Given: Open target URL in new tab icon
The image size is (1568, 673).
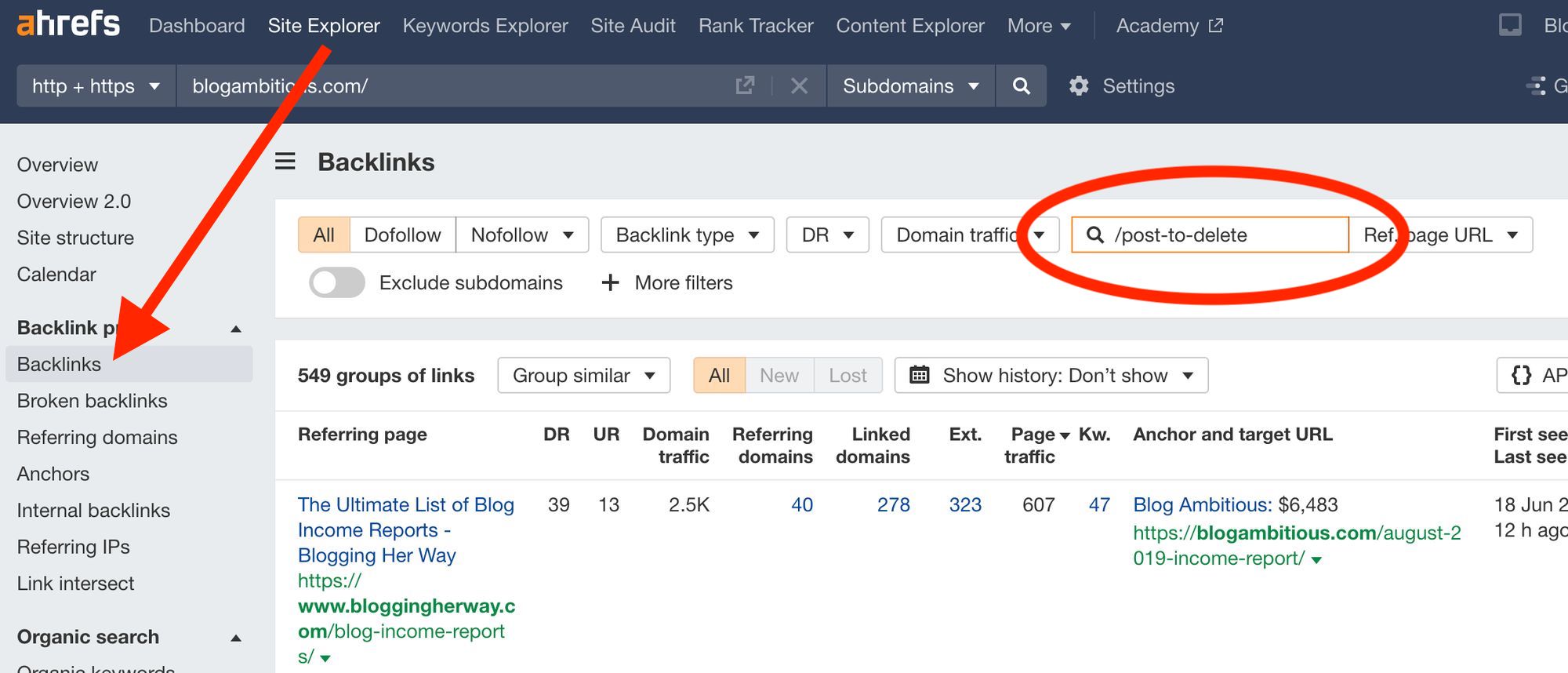Looking at the screenshot, I should [x=745, y=85].
